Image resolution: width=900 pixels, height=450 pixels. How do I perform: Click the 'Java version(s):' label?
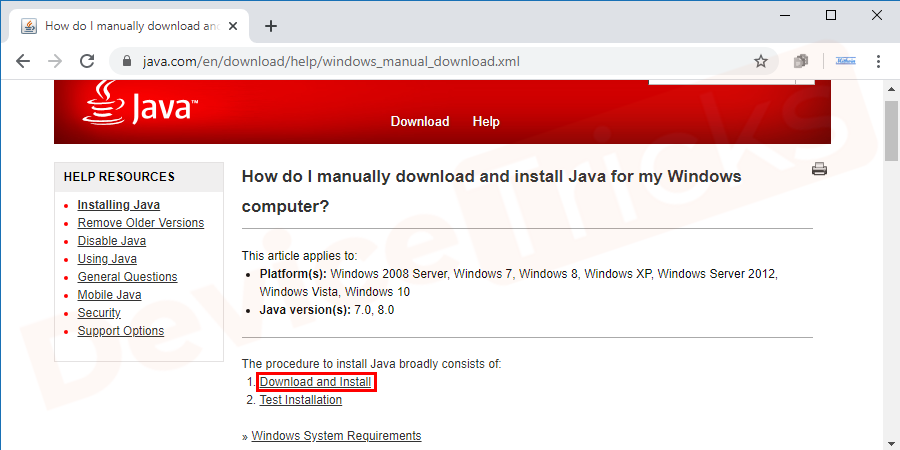point(305,310)
